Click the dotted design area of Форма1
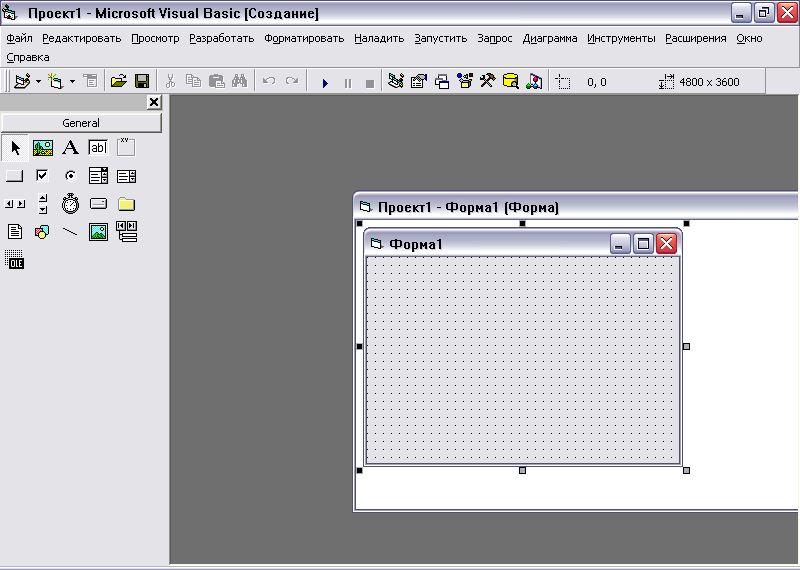The width and height of the screenshot is (800, 570). tap(523, 360)
